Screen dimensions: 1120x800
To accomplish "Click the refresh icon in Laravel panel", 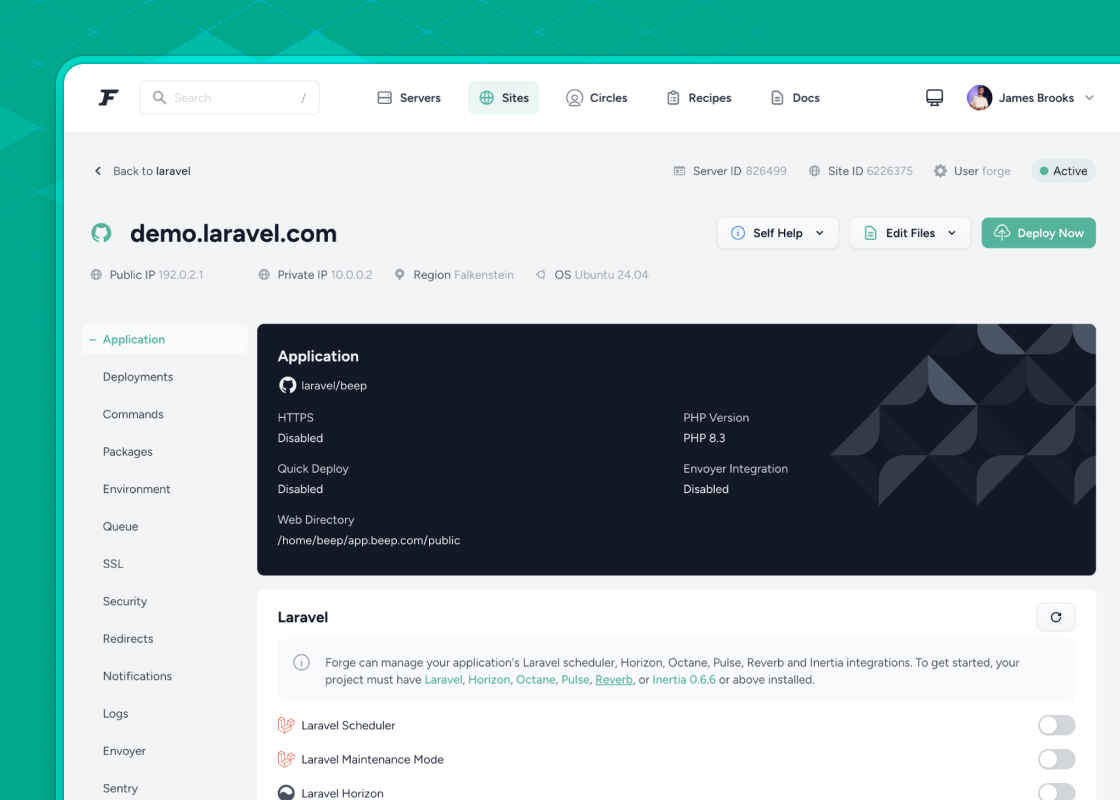I will pos(1055,618).
